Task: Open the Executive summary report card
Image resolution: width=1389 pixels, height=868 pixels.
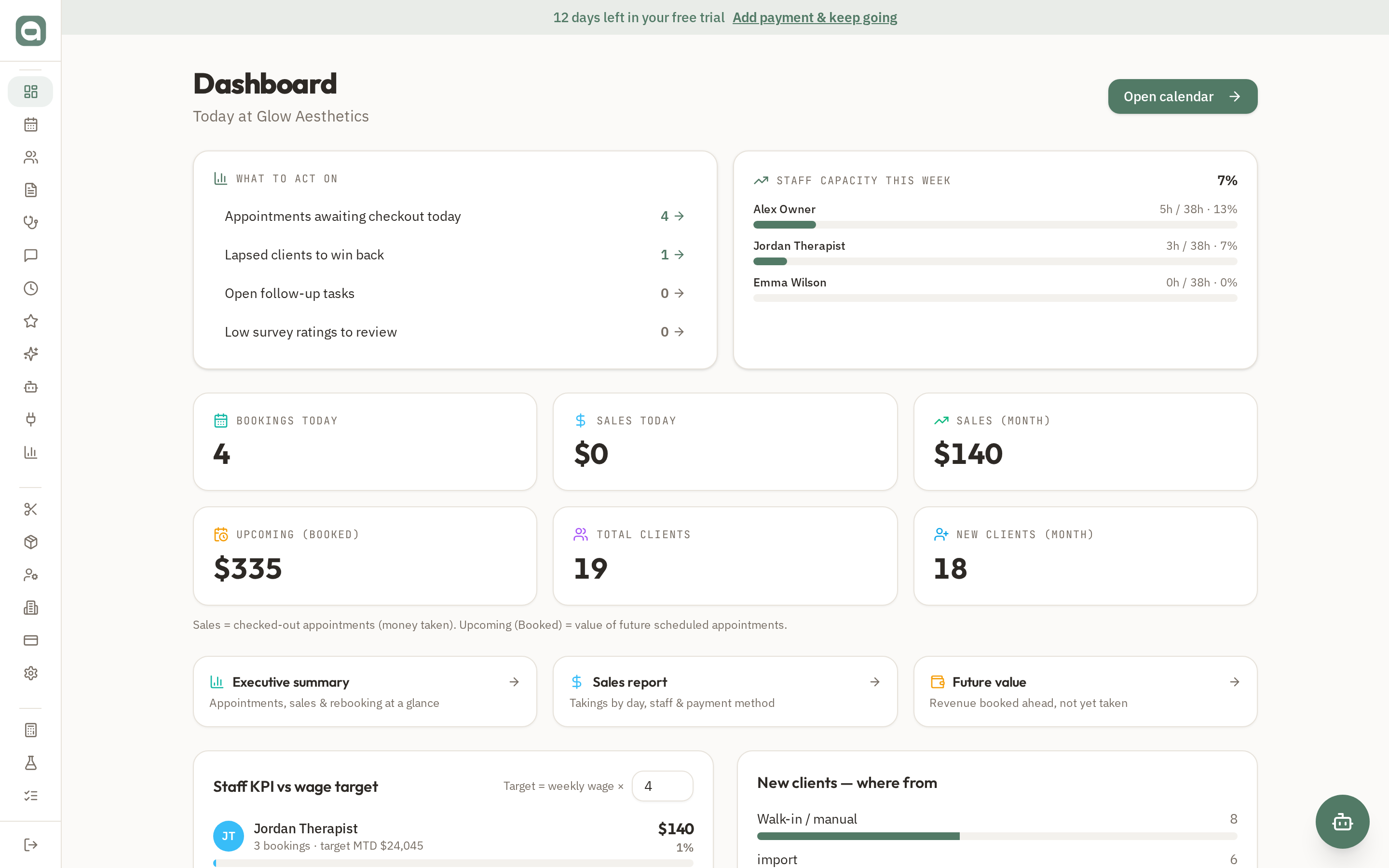Action: 365,691
